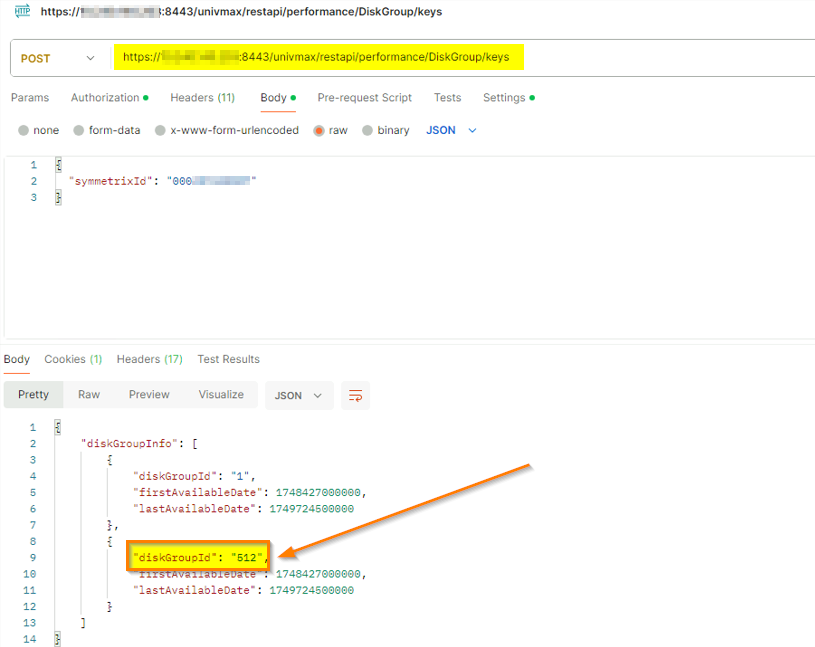View response Cookies (1) tab
Viewport: 815px width, 647px height.
click(x=73, y=359)
